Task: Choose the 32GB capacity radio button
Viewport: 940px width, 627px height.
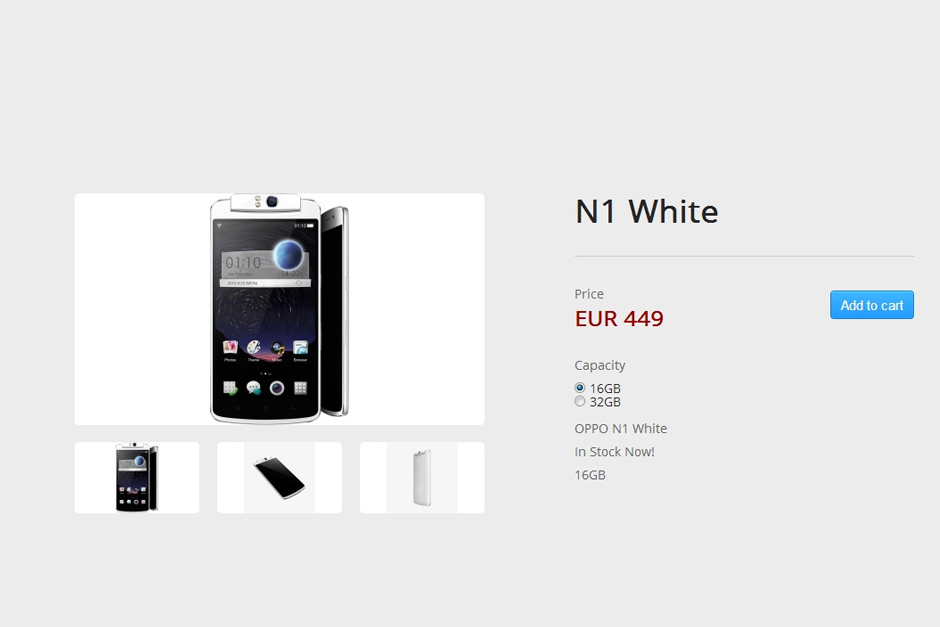Action: 580,402
